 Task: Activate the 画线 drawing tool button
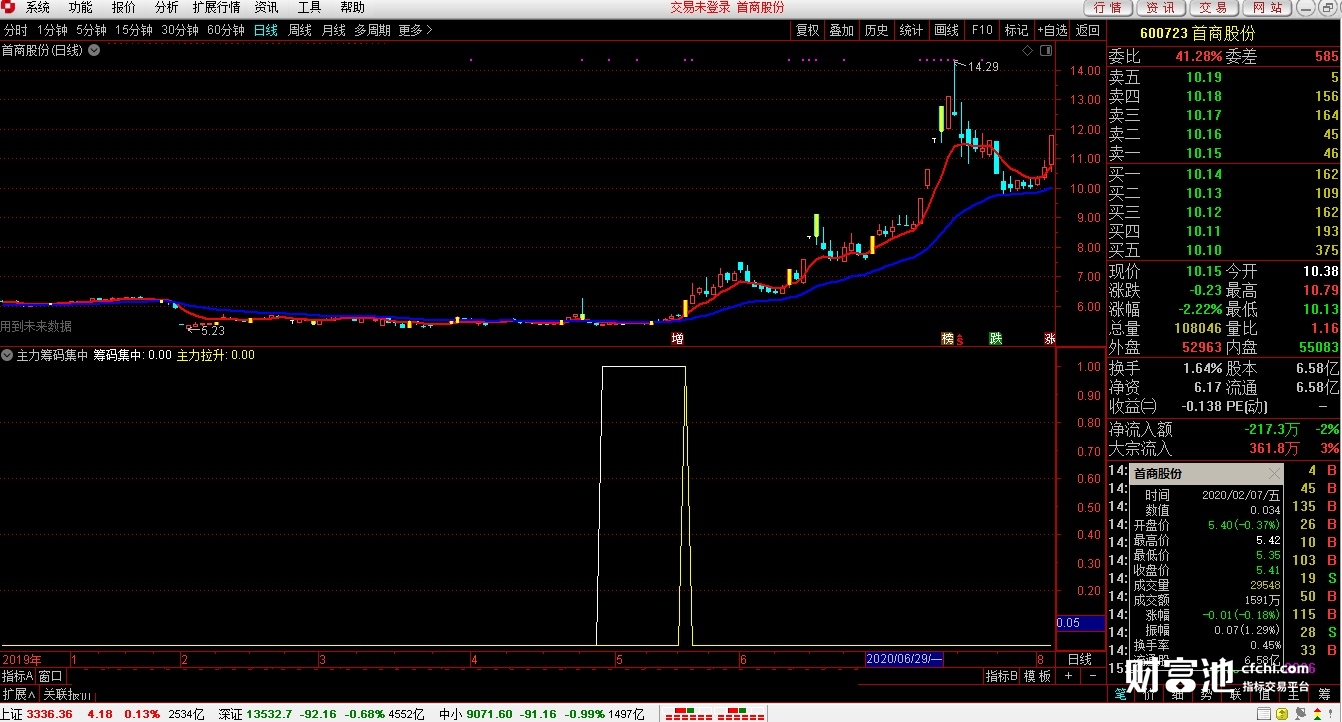(x=947, y=30)
